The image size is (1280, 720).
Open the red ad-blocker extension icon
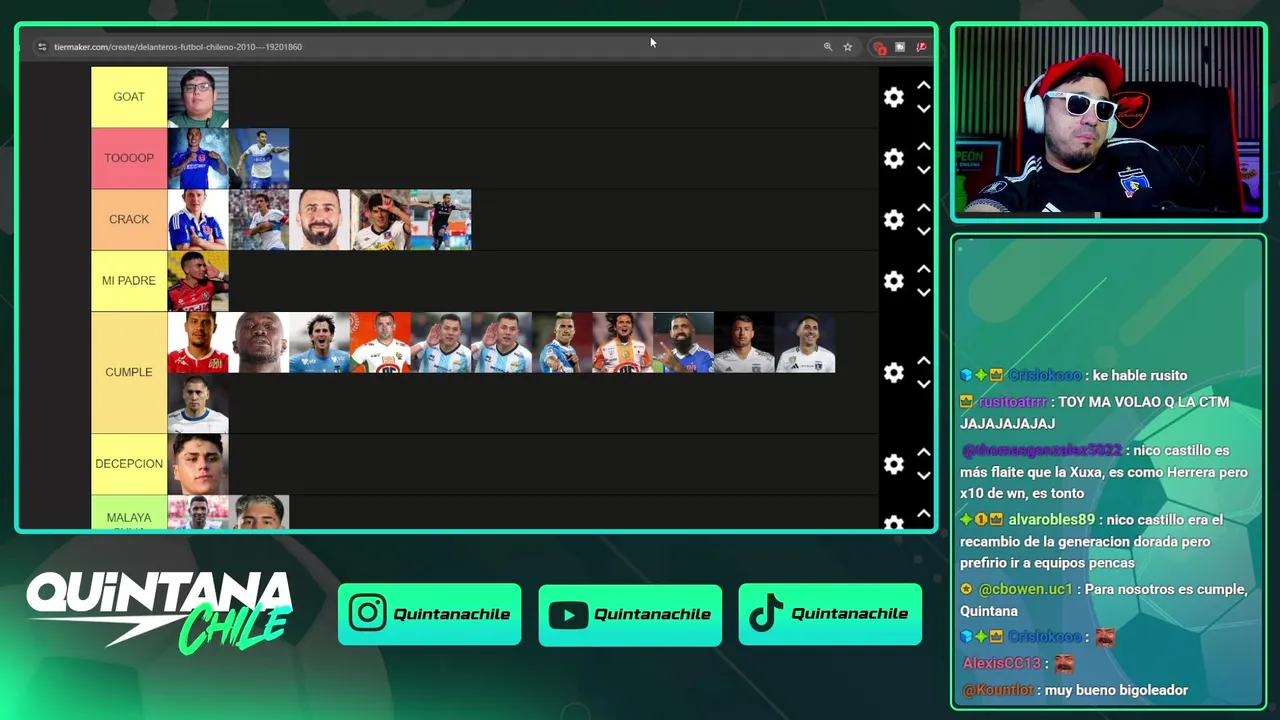coord(879,47)
